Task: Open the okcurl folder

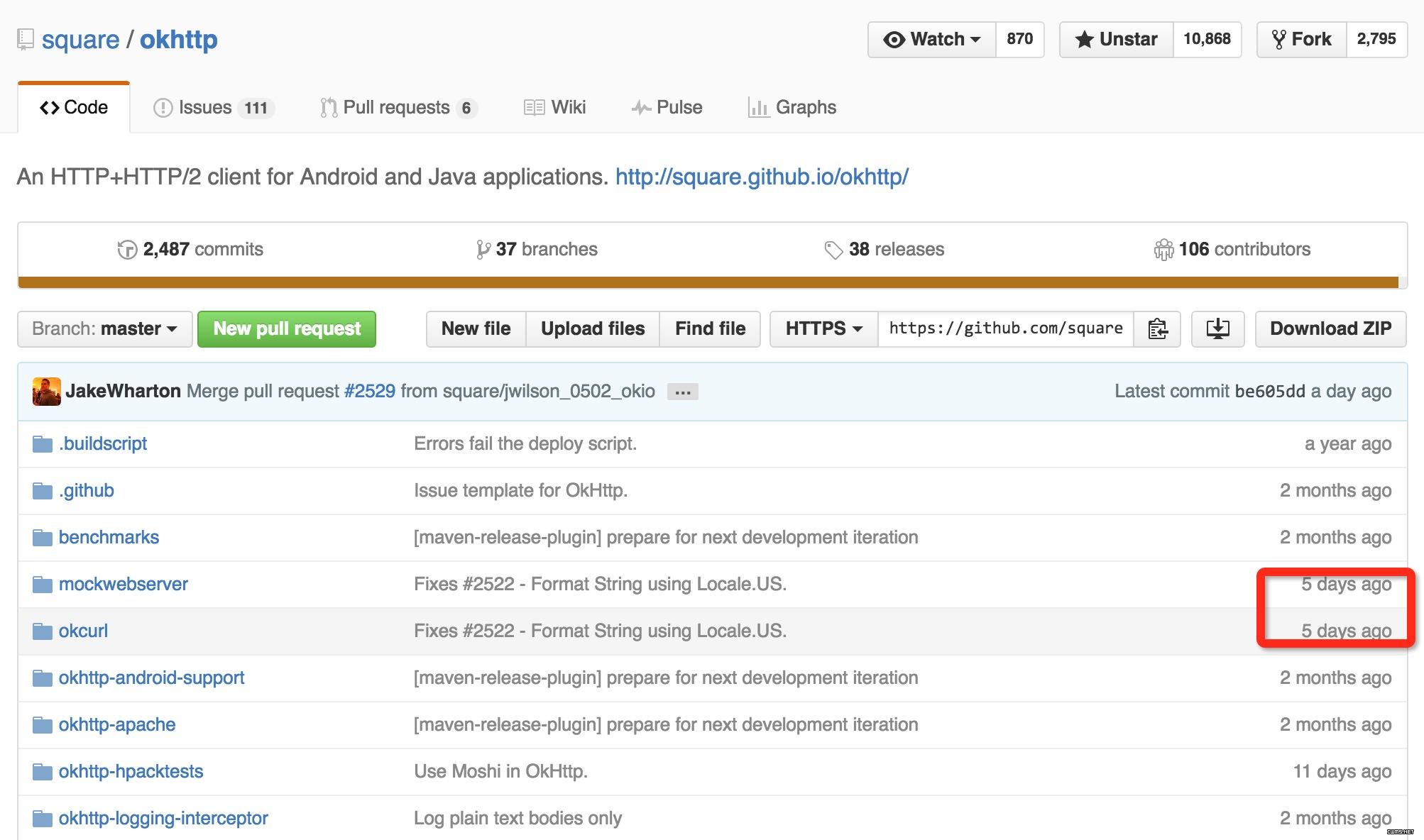Action: coord(83,631)
